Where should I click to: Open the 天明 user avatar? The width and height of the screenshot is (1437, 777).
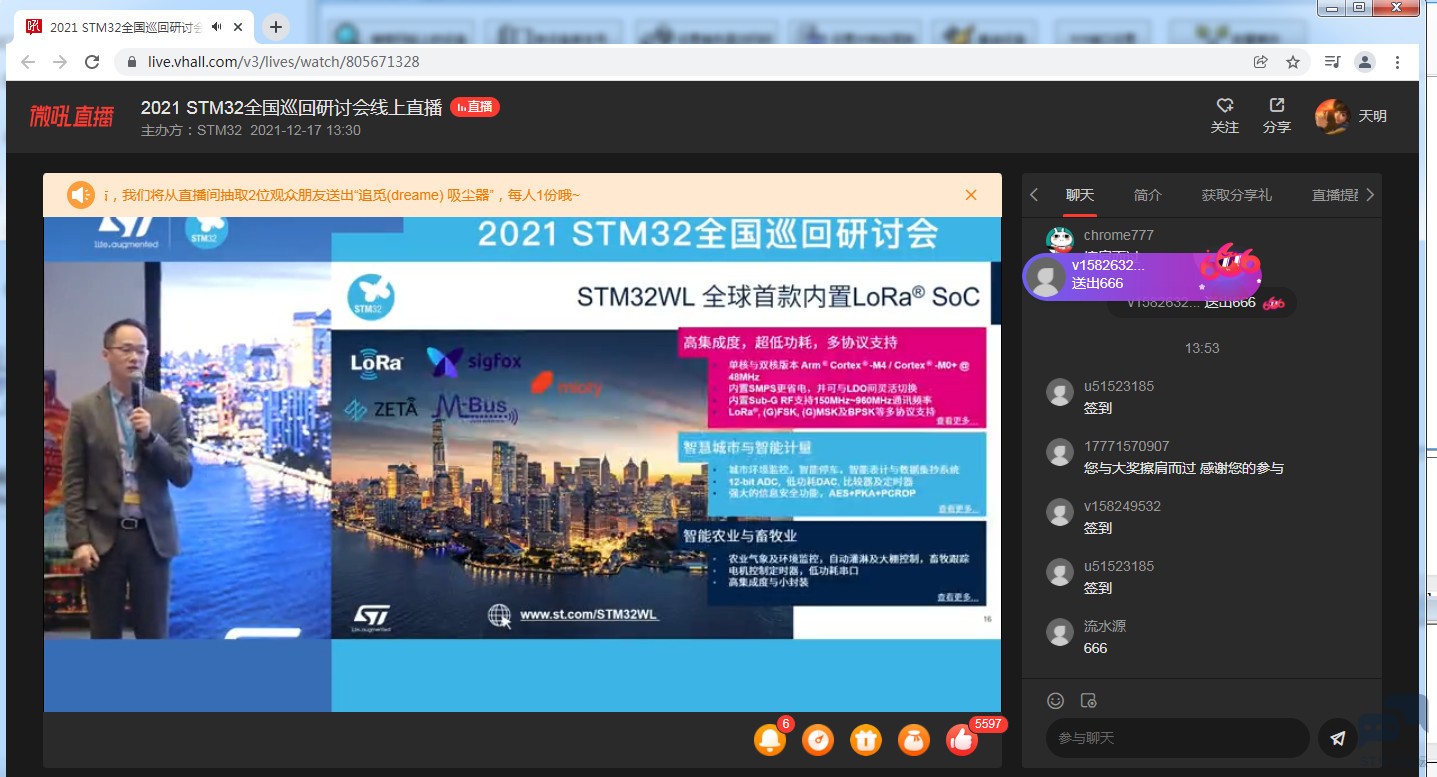pyautogui.click(x=1332, y=116)
